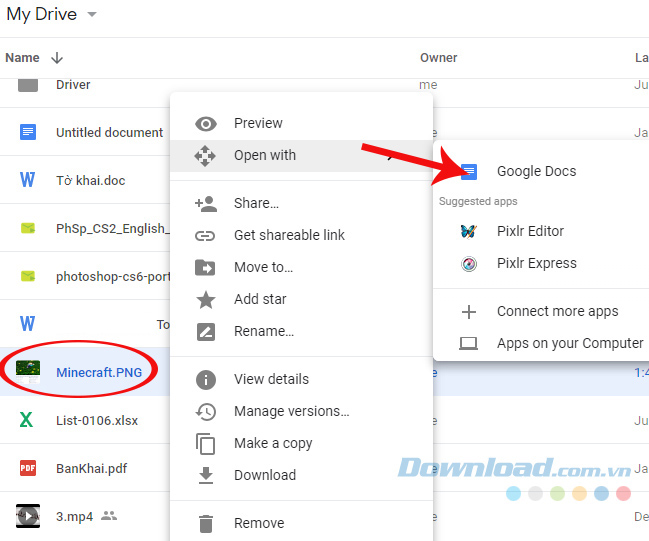Click the Share add-person icon
The width and height of the screenshot is (649, 541).
[206, 204]
